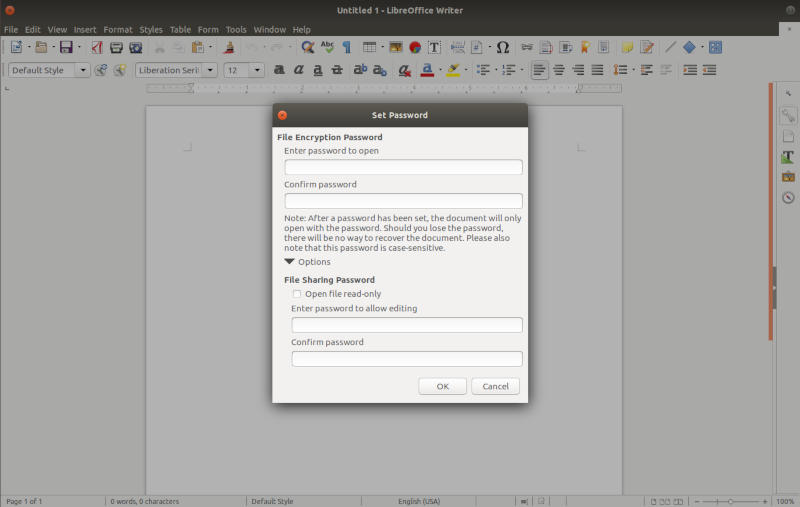800x507 pixels.
Task: Open the Insert menu
Action: (x=85, y=30)
